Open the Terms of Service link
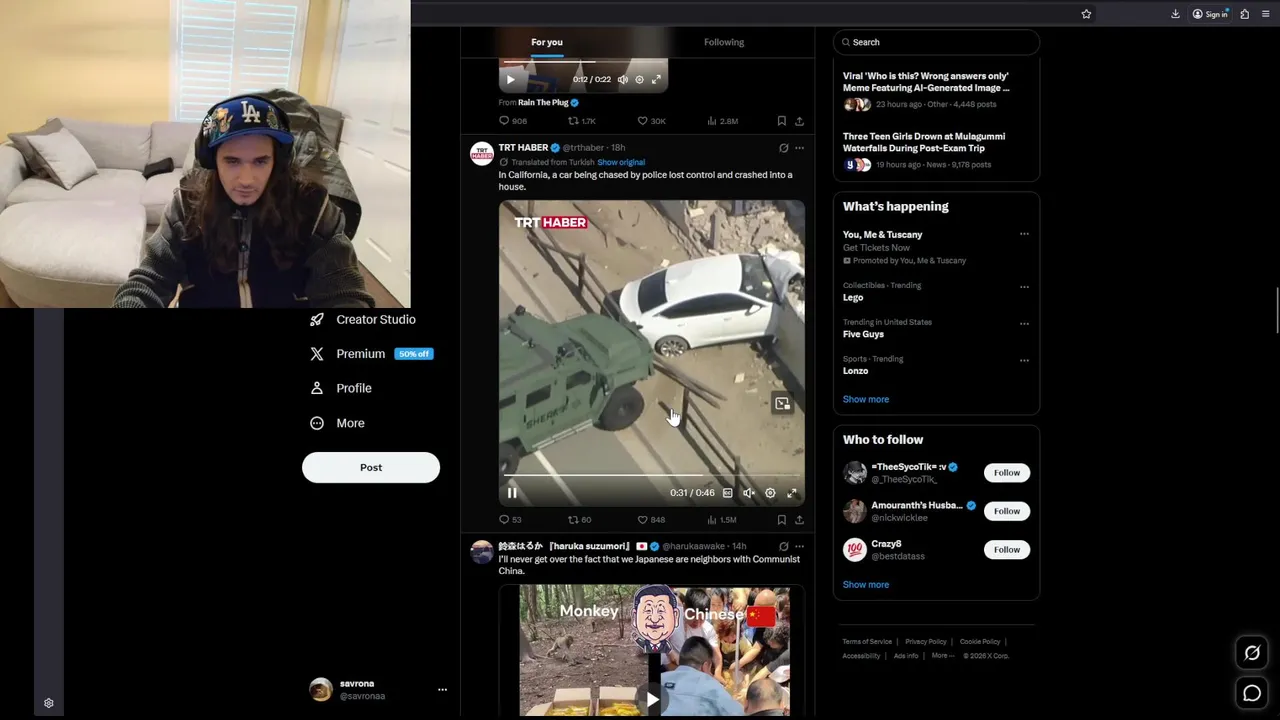Viewport: 1280px width, 720px height. pyautogui.click(x=867, y=642)
